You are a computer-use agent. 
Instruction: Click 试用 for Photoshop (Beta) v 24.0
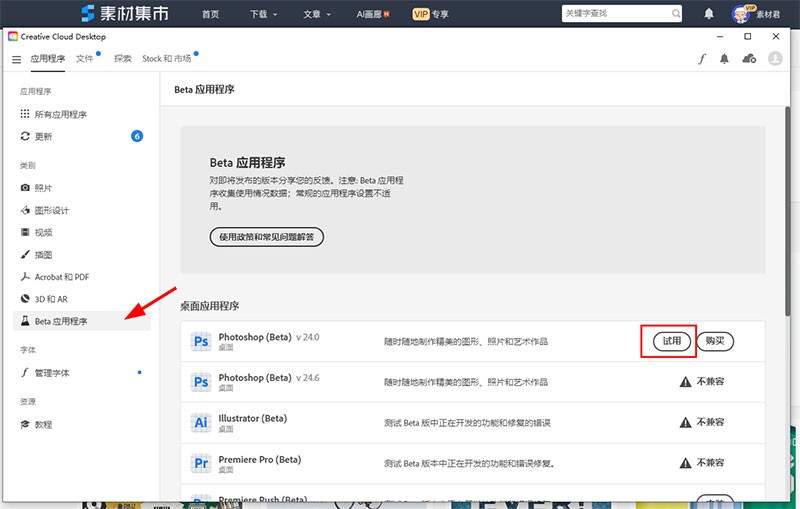pos(671,341)
